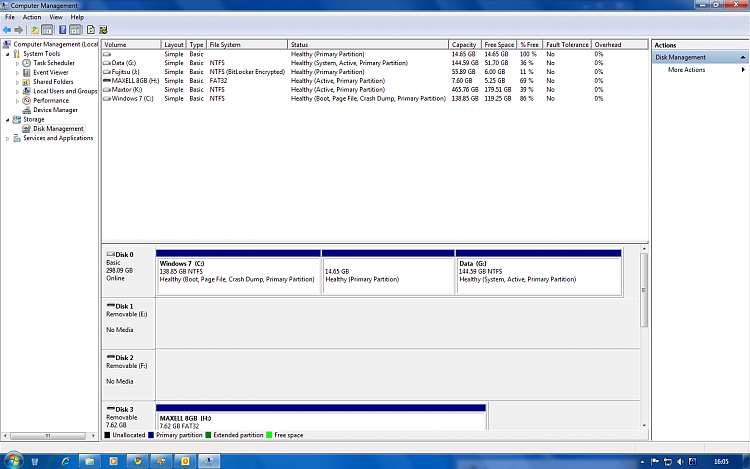Show hidden icons in the system tray
Screen dimensions: 750x469
click(642, 462)
